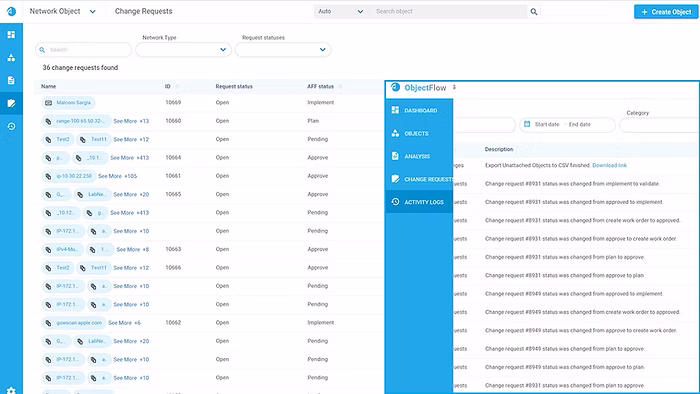
Task: Open the Network Type dropdown
Action: pos(183,50)
